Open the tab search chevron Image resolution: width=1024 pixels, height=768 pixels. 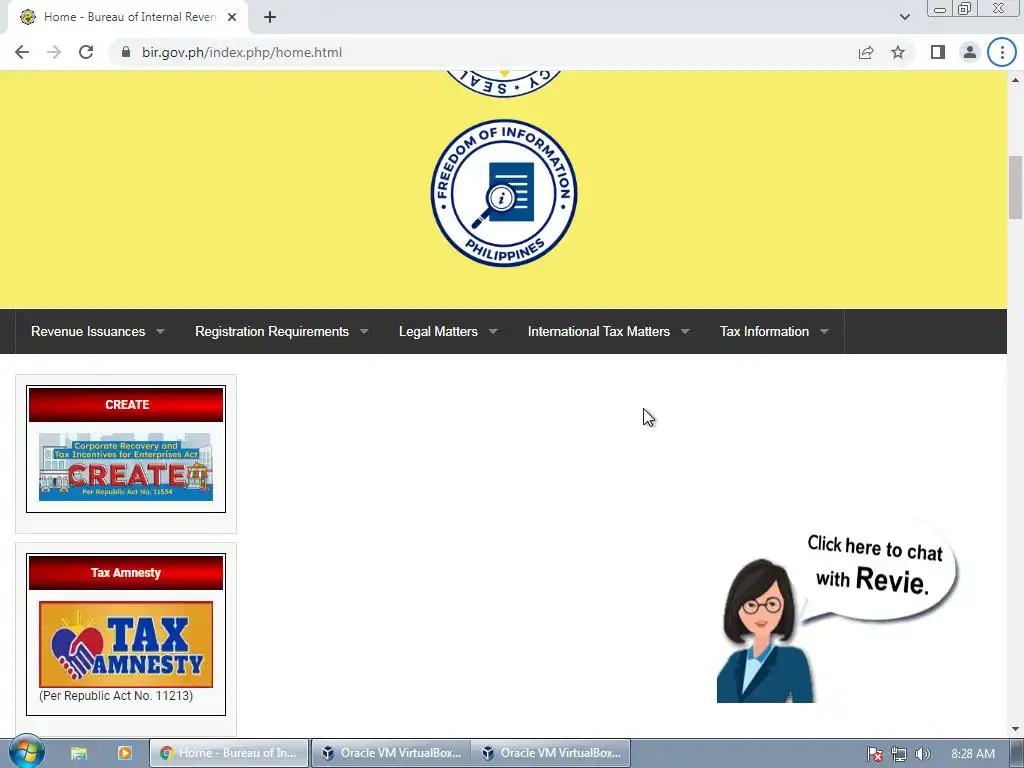(904, 17)
